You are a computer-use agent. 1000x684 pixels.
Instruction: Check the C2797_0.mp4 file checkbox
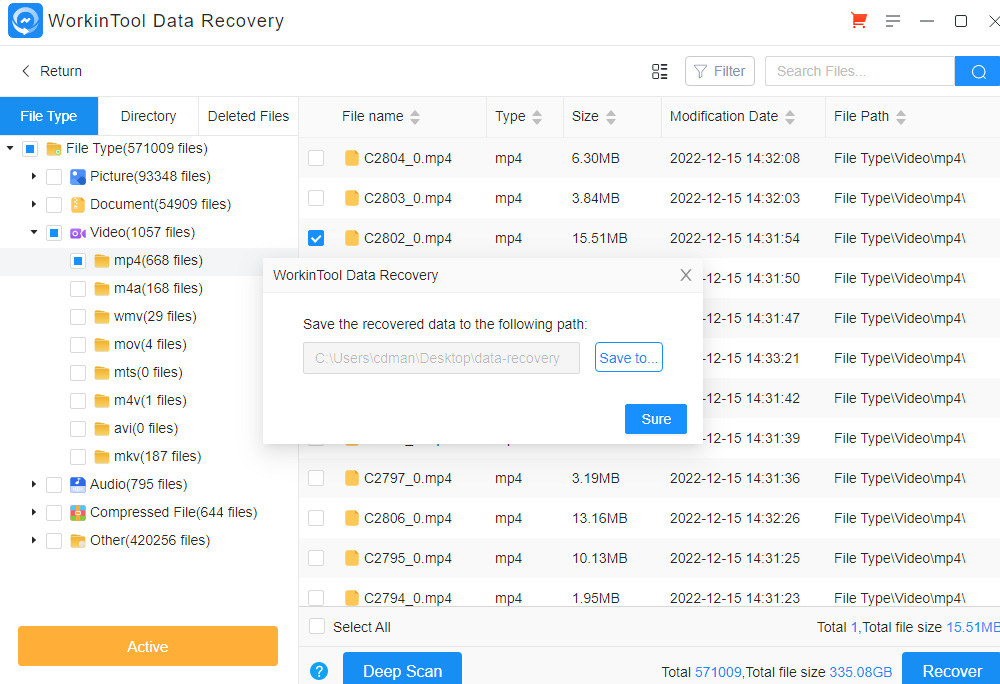(316, 478)
